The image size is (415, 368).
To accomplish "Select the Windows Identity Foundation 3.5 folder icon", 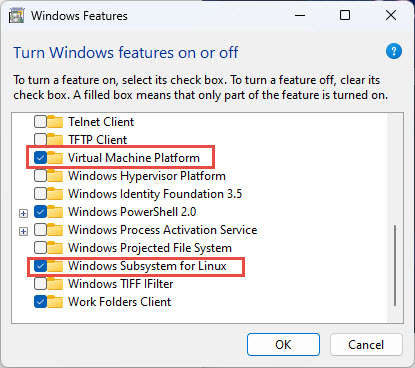I will click(x=55, y=194).
